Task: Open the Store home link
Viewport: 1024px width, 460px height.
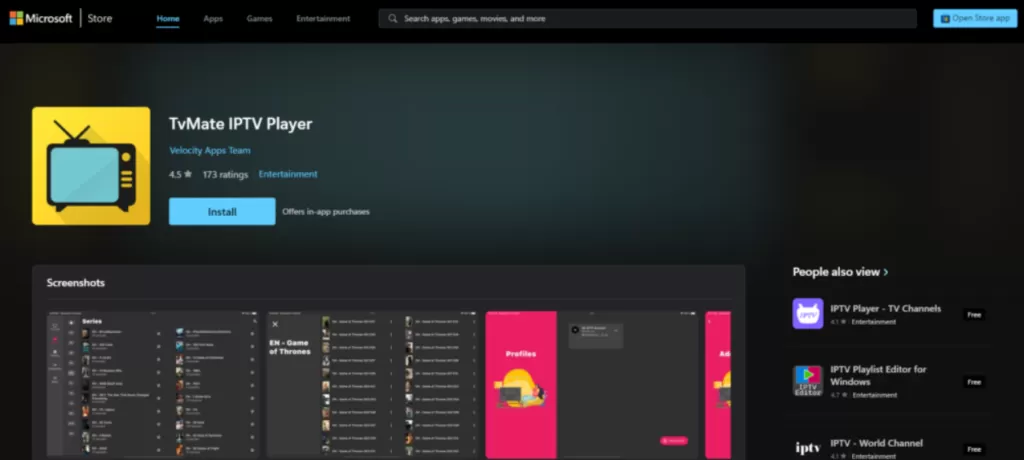Action: click(x=100, y=18)
